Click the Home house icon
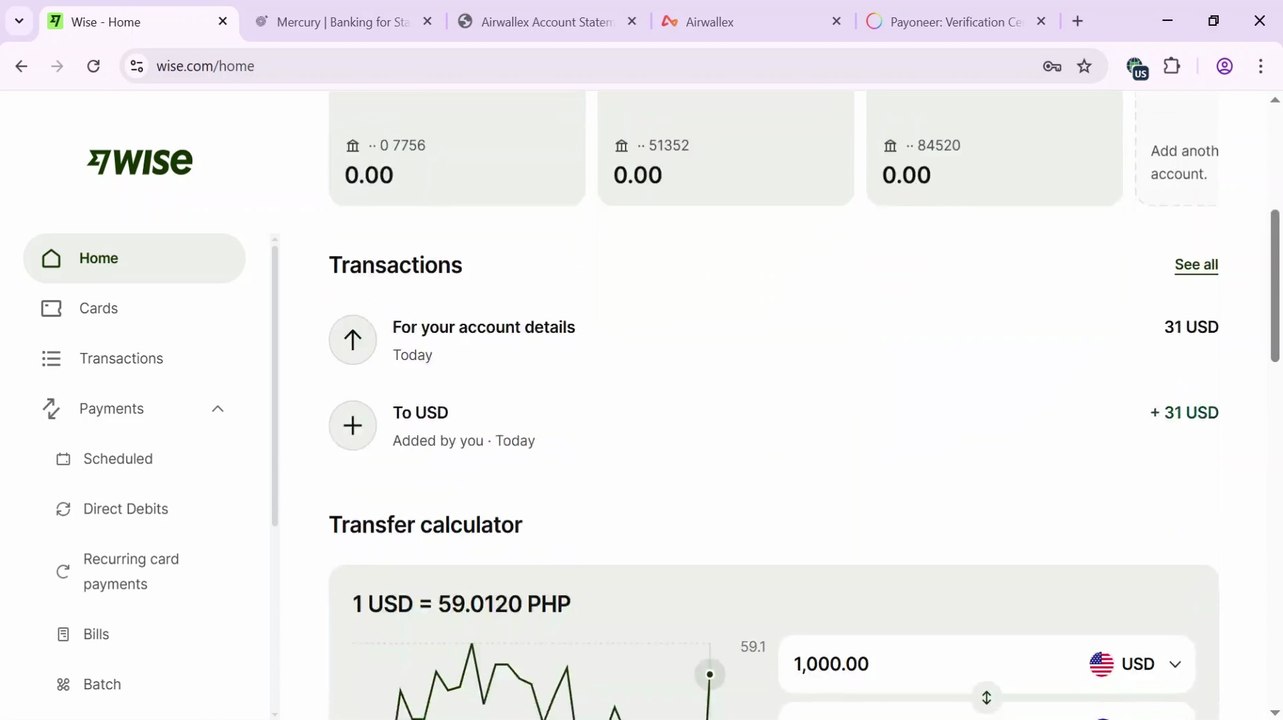 (x=51, y=258)
